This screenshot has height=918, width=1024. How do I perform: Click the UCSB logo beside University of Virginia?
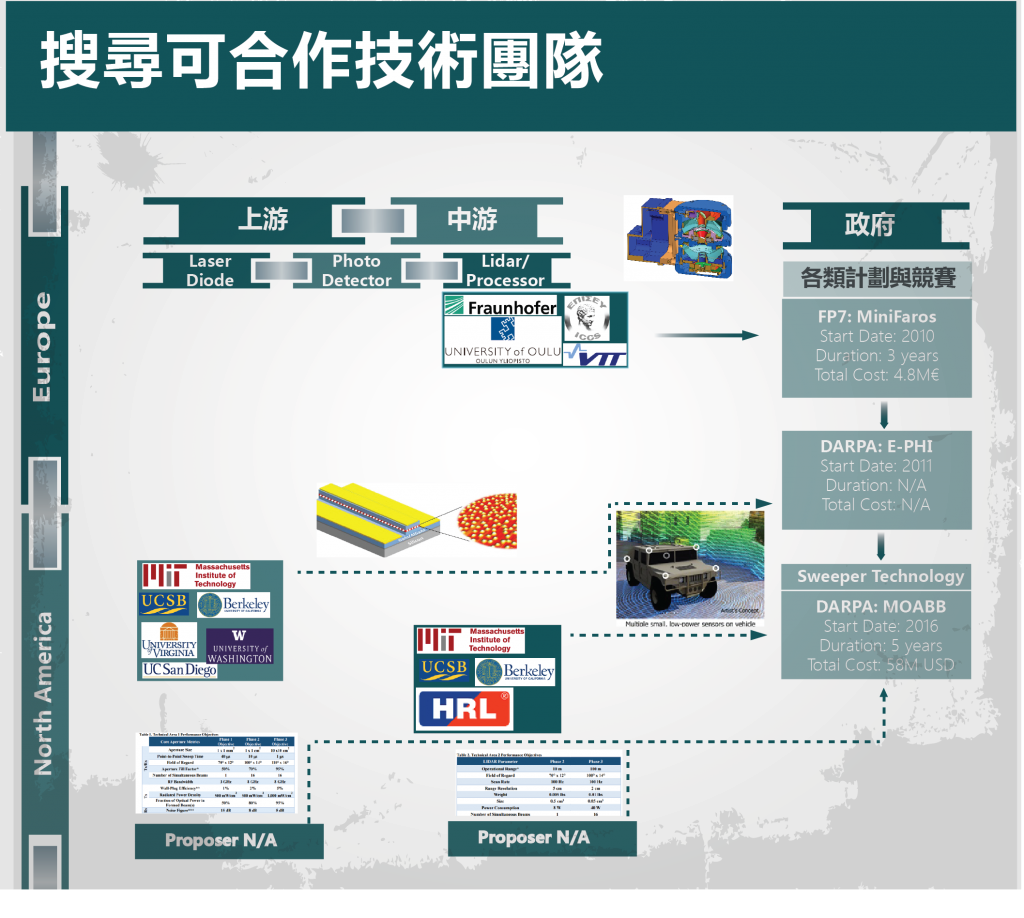click(164, 603)
